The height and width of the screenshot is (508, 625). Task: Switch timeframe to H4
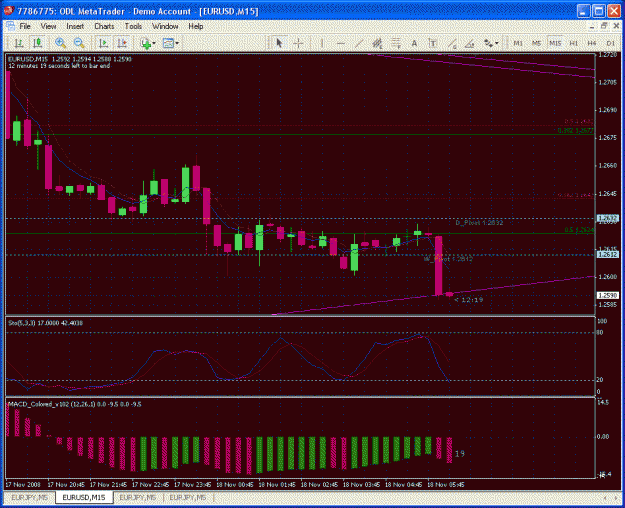pyautogui.click(x=592, y=43)
